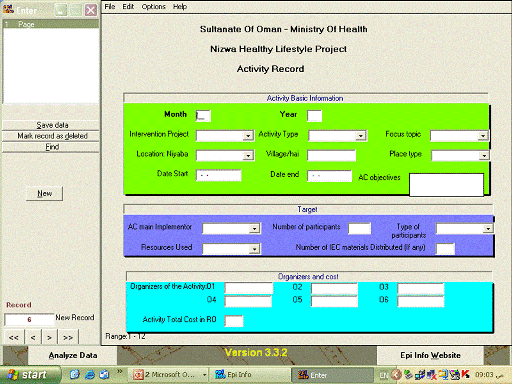Open the Edit menu
This screenshot has height=384, width=512.
128,7
